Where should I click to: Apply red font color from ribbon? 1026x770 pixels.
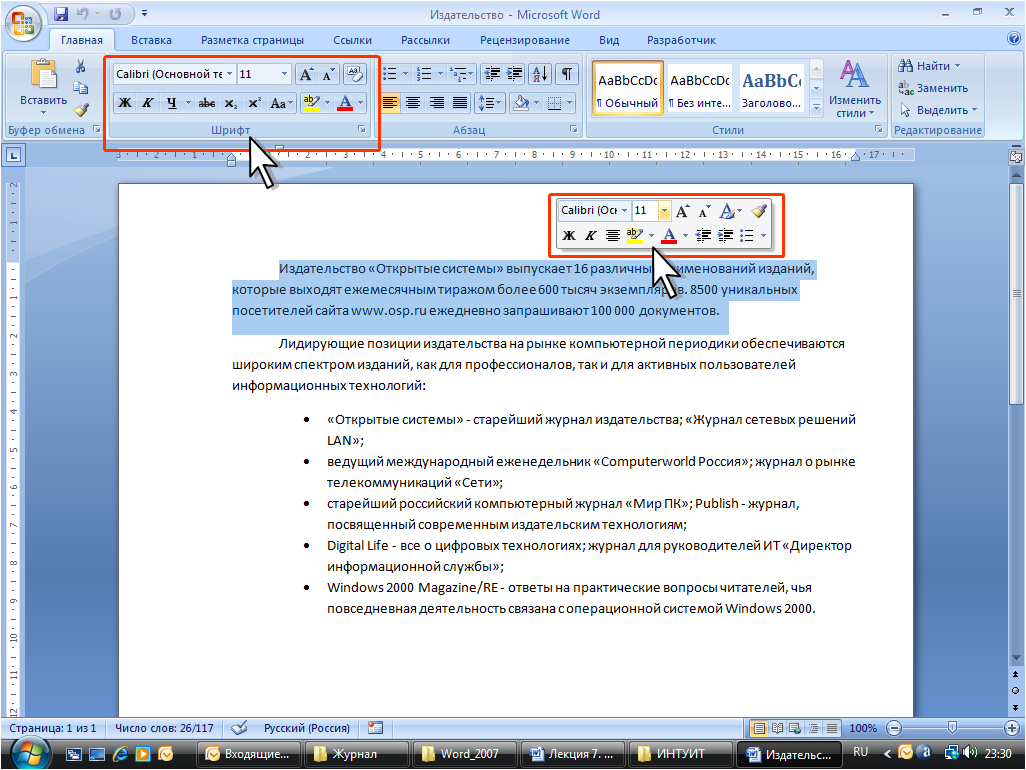[x=345, y=103]
